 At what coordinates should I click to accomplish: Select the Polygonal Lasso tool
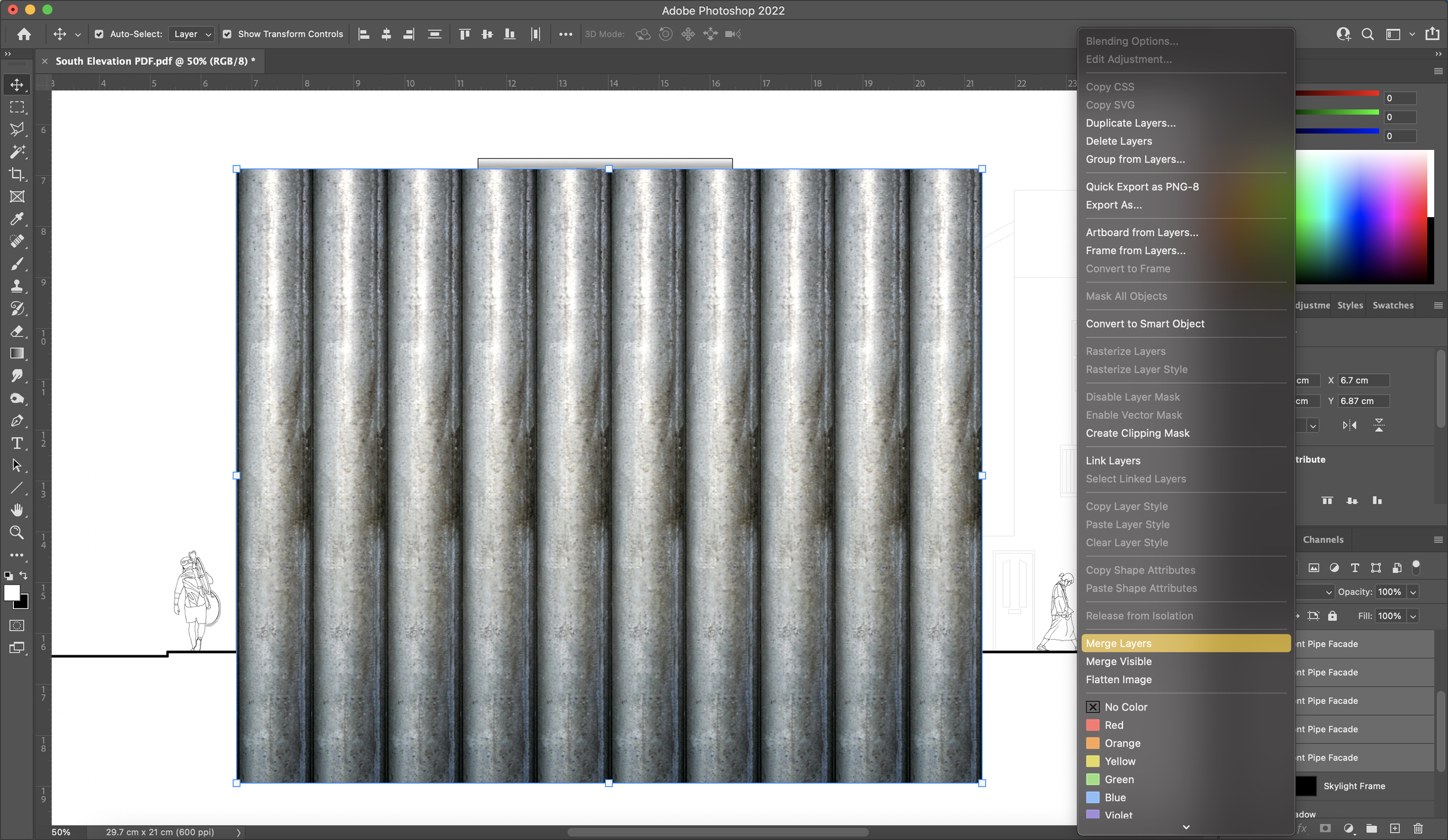click(17, 129)
